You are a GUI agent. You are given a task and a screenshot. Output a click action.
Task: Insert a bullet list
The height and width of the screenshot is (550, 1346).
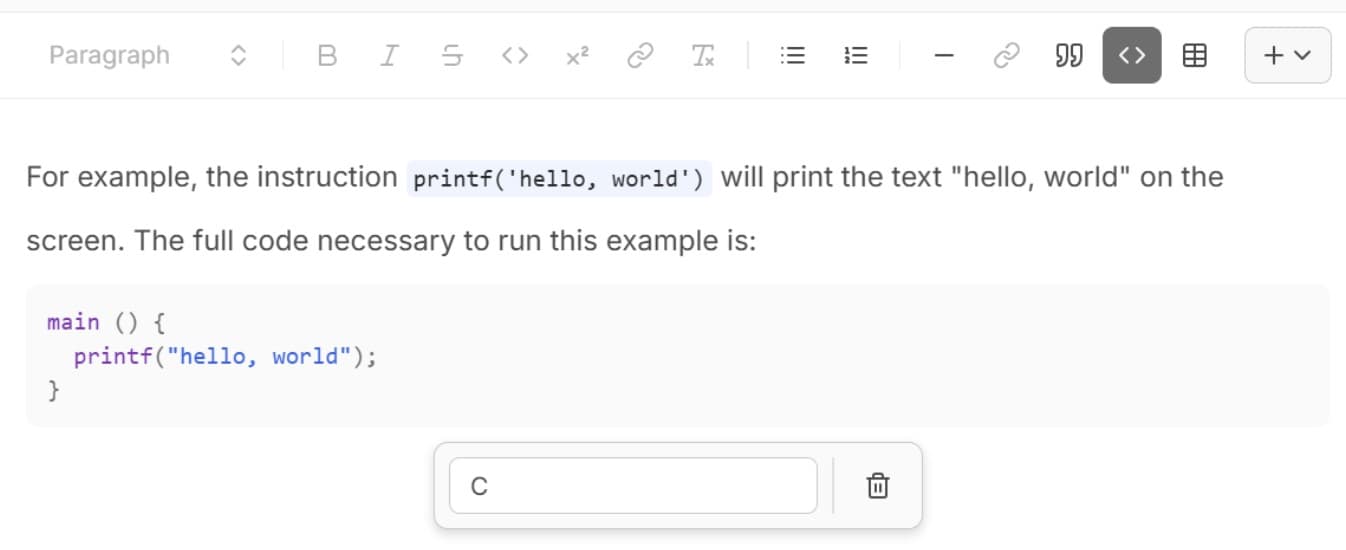792,56
